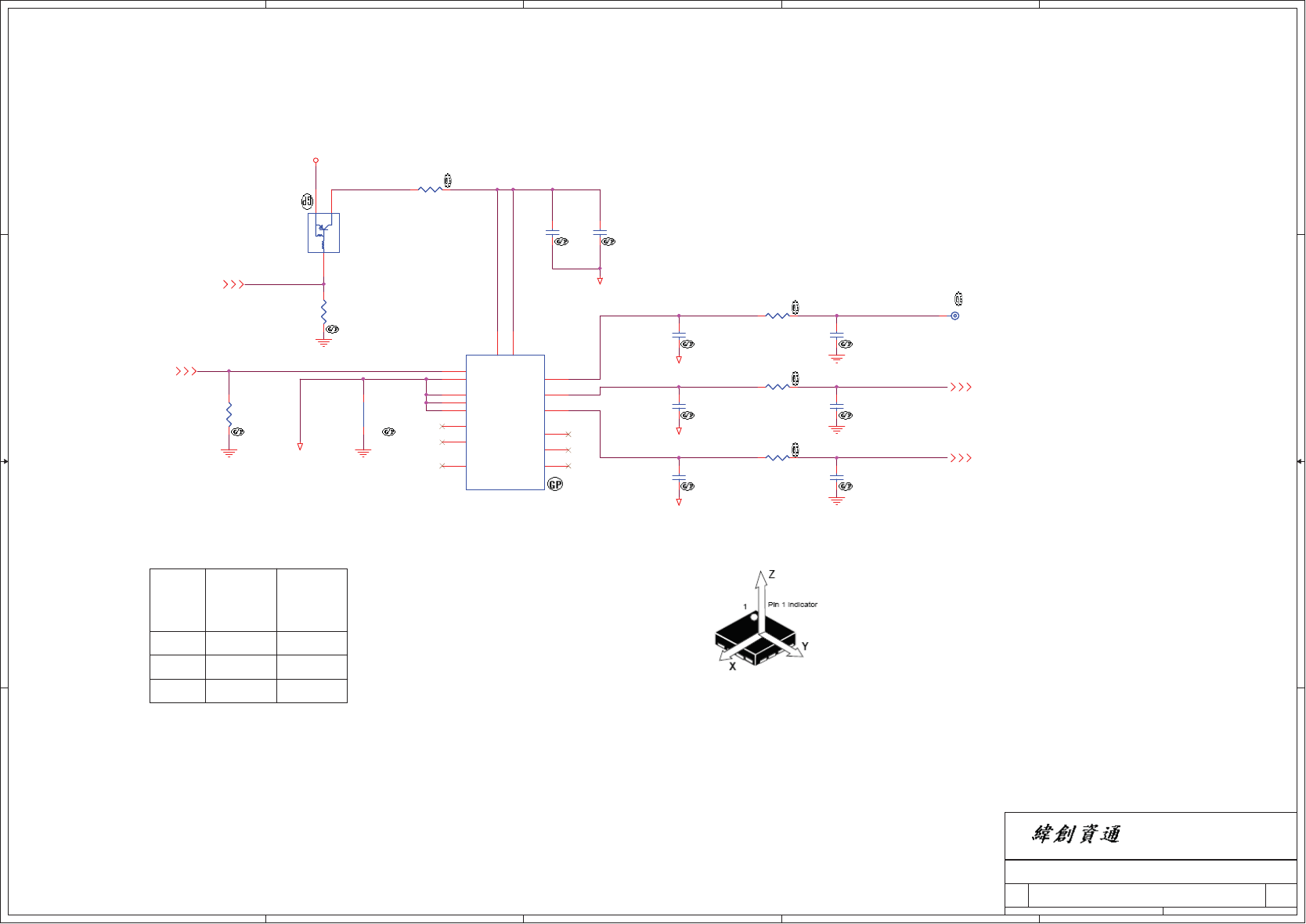
Task: Click the ground symbol under the transistor pull-down resistor
Action: point(323,343)
